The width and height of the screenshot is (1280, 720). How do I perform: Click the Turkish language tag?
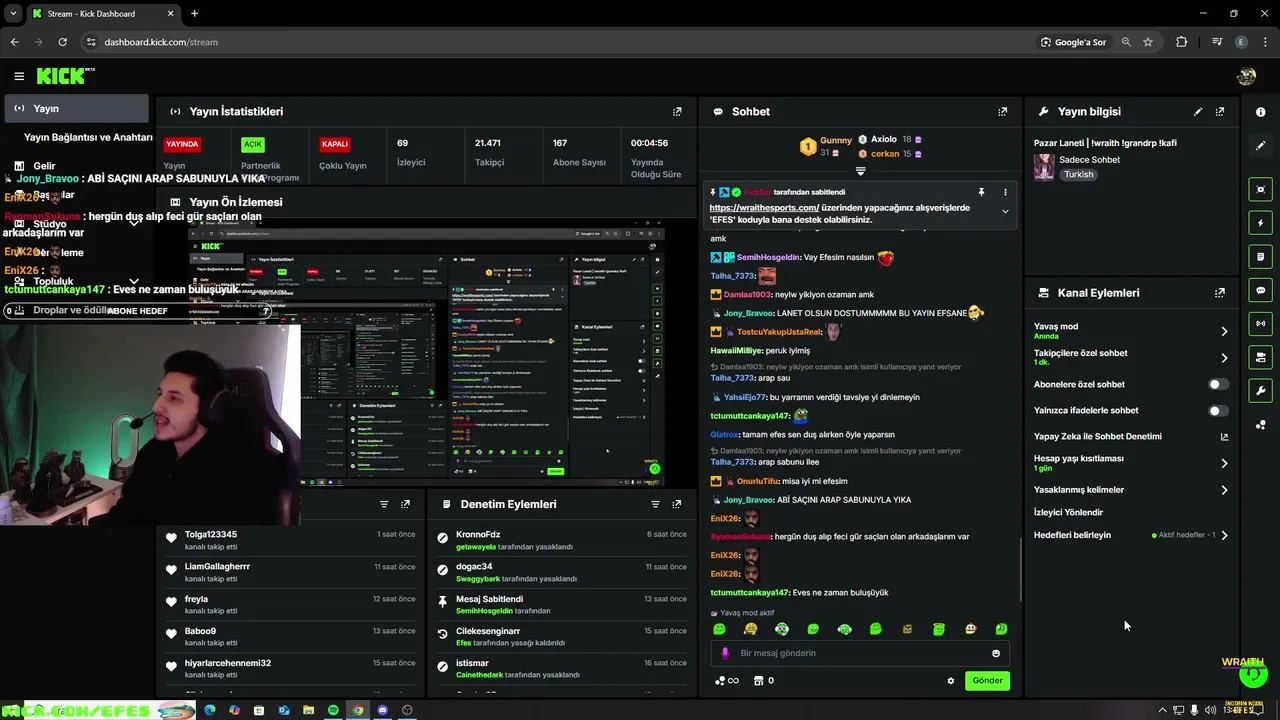pyautogui.click(x=1078, y=174)
